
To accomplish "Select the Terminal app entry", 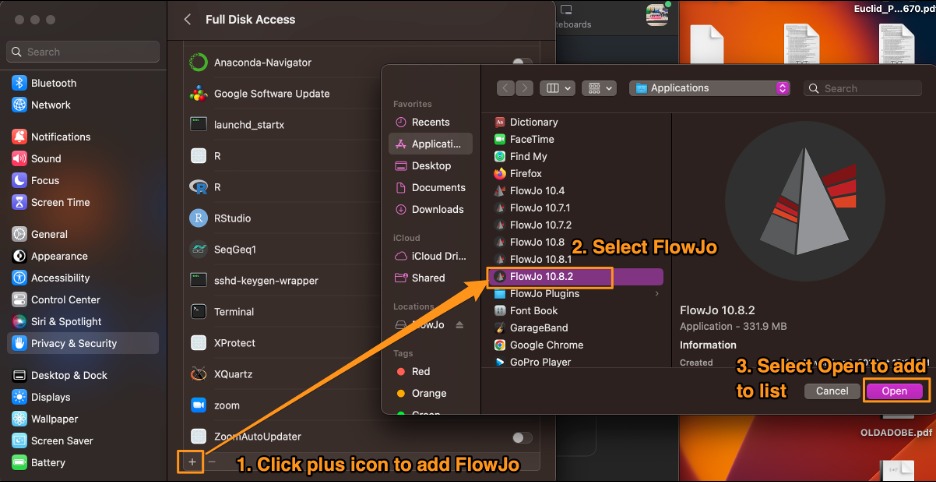I will tap(234, 312).
